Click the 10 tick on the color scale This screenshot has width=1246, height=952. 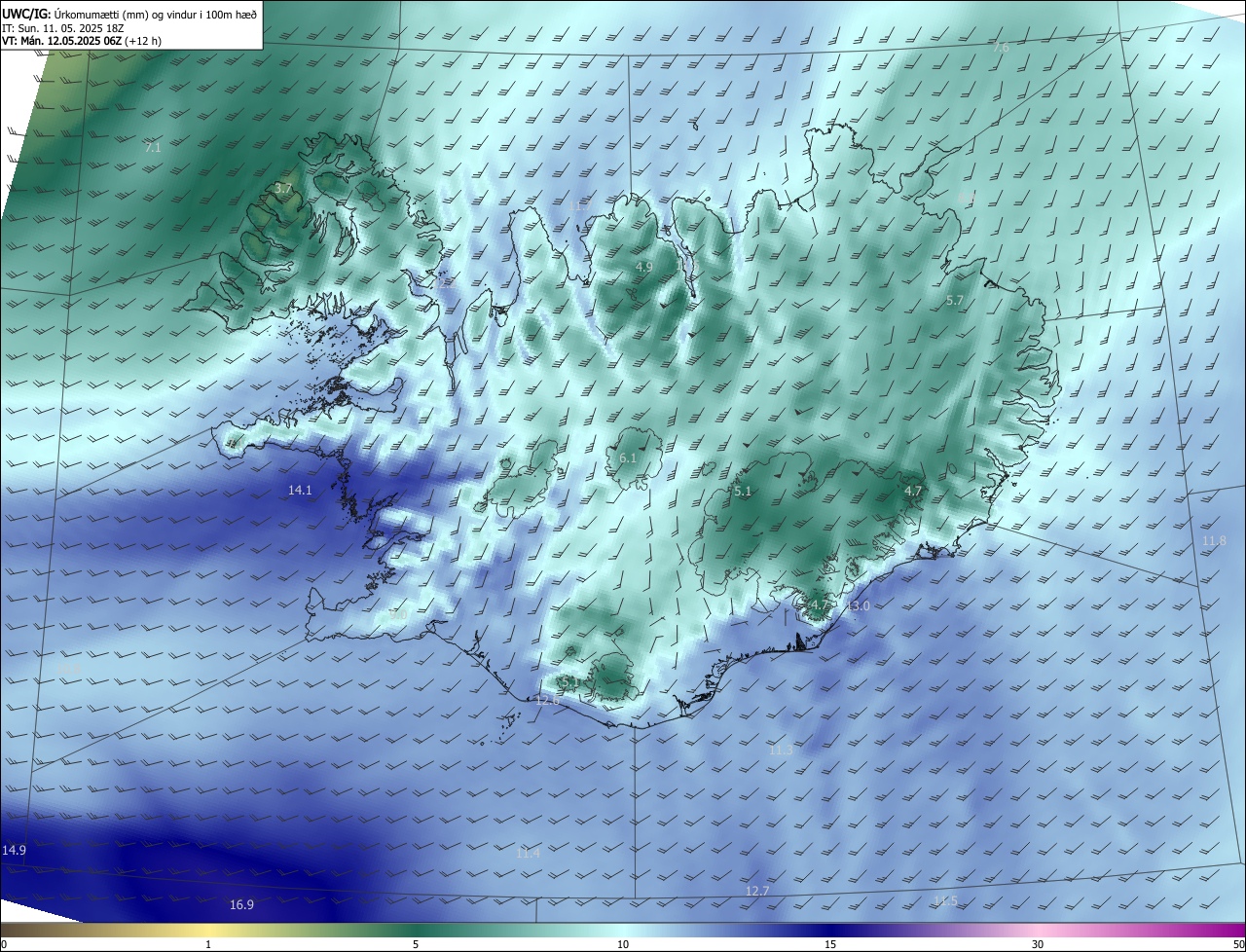623,944
